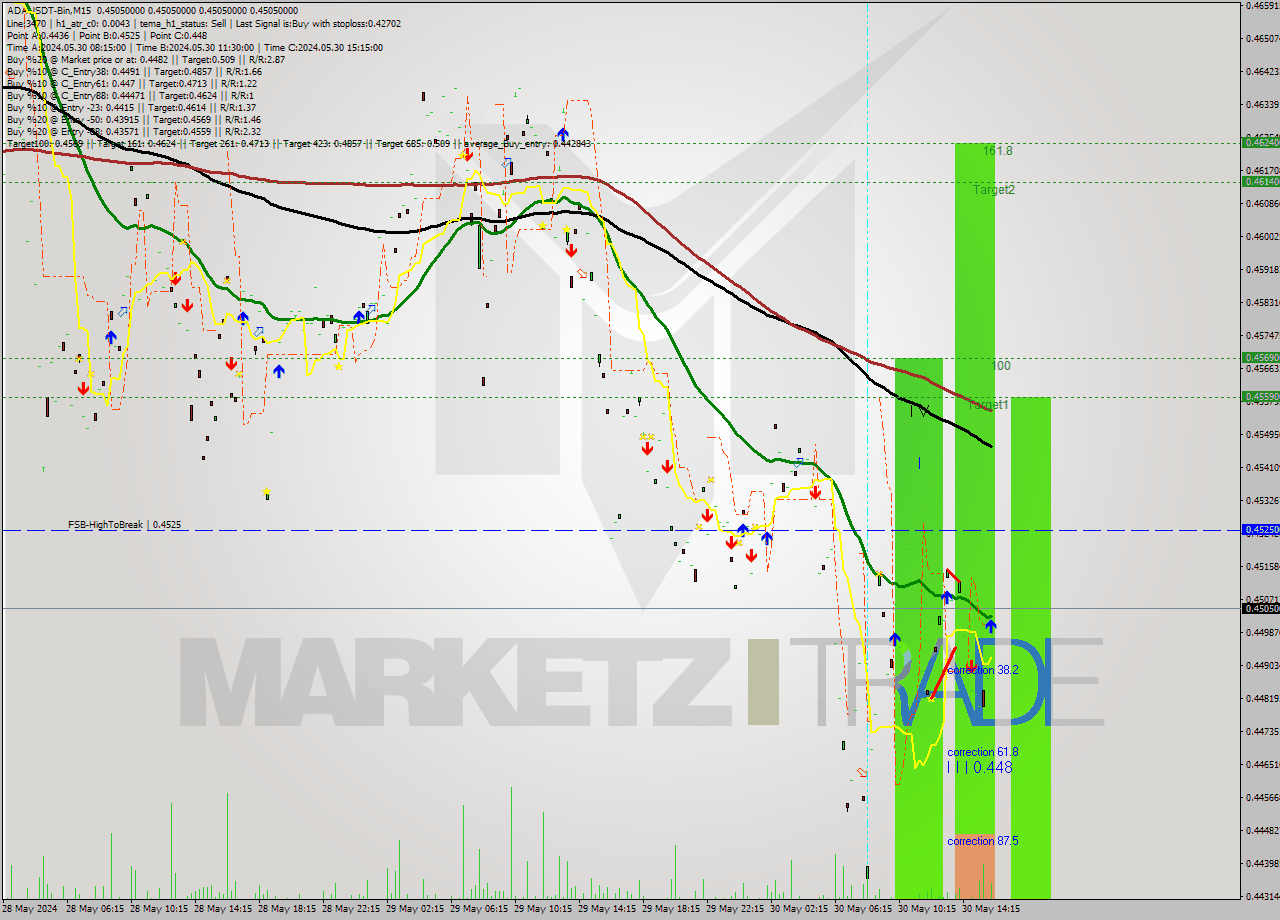This screenshot has width=1280, height=920.
Task: Click the hollow orange arrow beside 29 May 10:15 candles
Action: [x=582, y=274]
